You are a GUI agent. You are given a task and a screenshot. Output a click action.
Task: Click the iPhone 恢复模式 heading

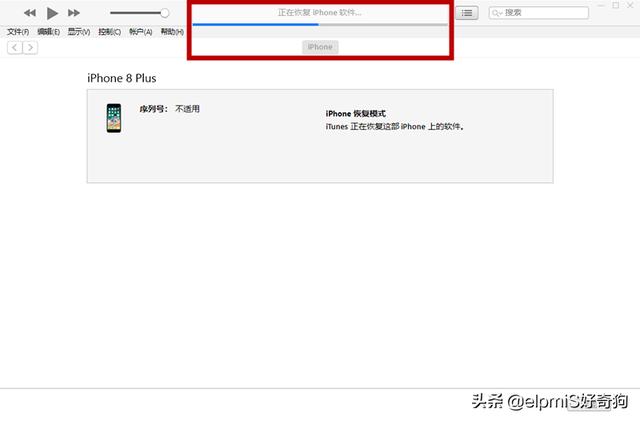click(x=356, y=114)
